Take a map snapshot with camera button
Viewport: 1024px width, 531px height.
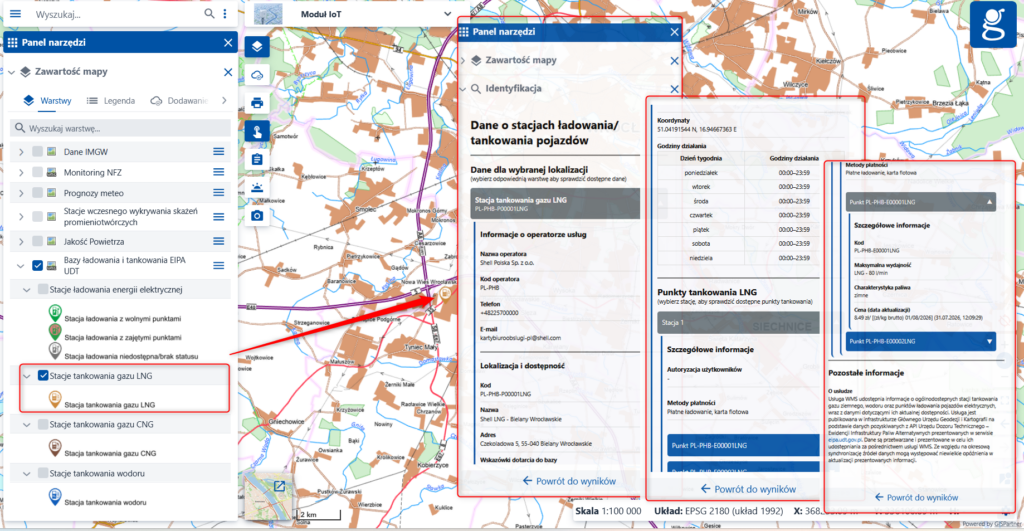pyautogui.click(x=257, y=216)
